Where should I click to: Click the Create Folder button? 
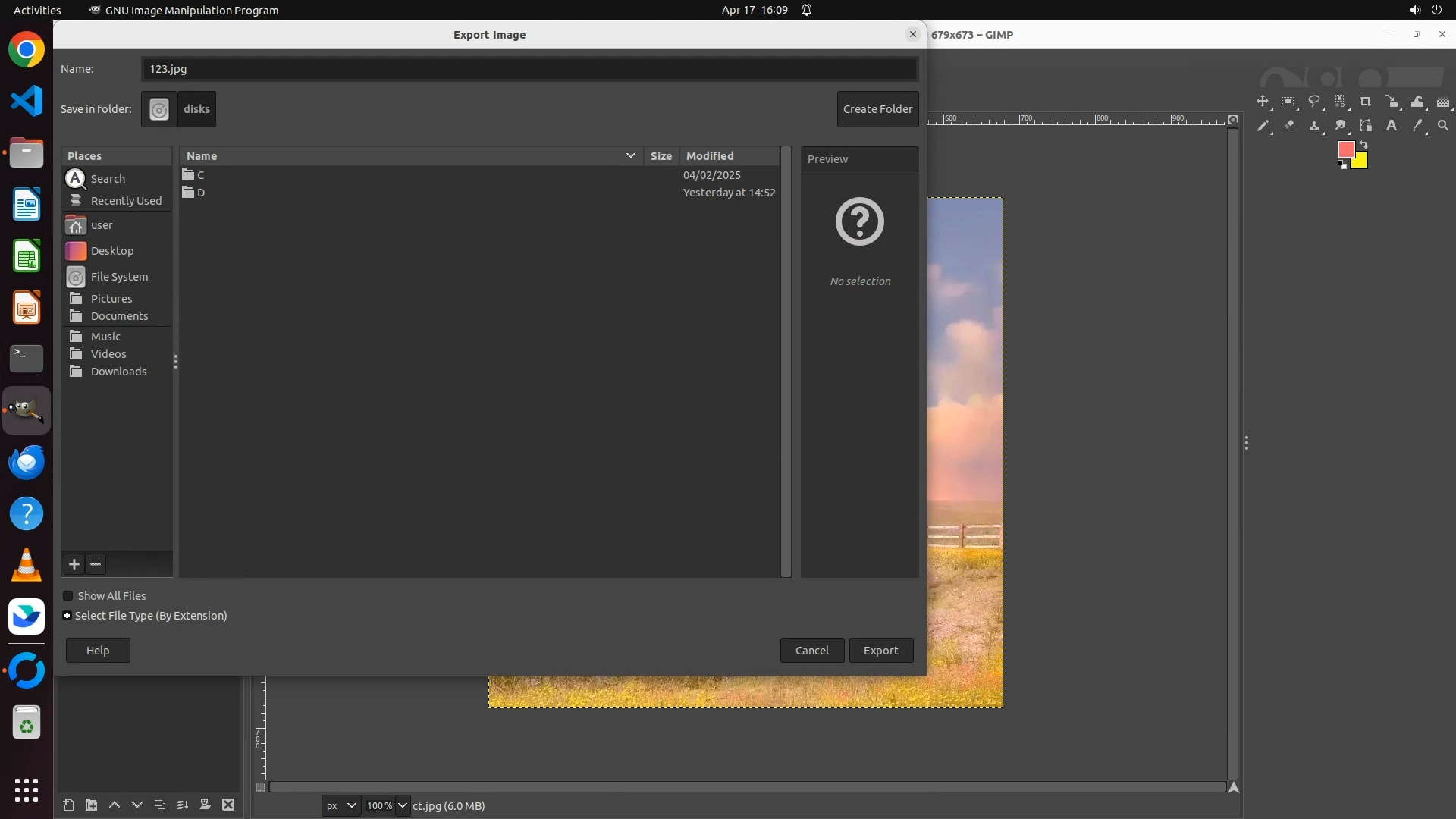877,109
